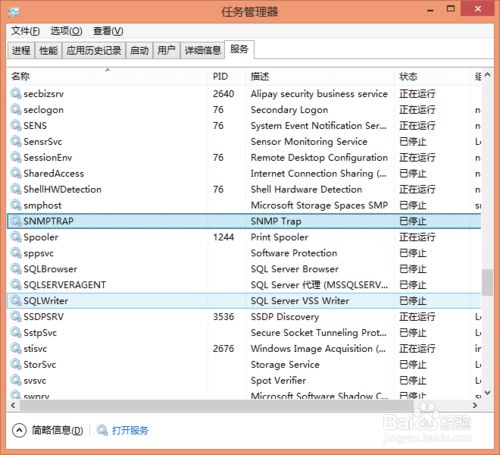The height and width of the screenshot is (455, 500).
Task: Click the svsvc gear icon
Action: tap(15, 380)
